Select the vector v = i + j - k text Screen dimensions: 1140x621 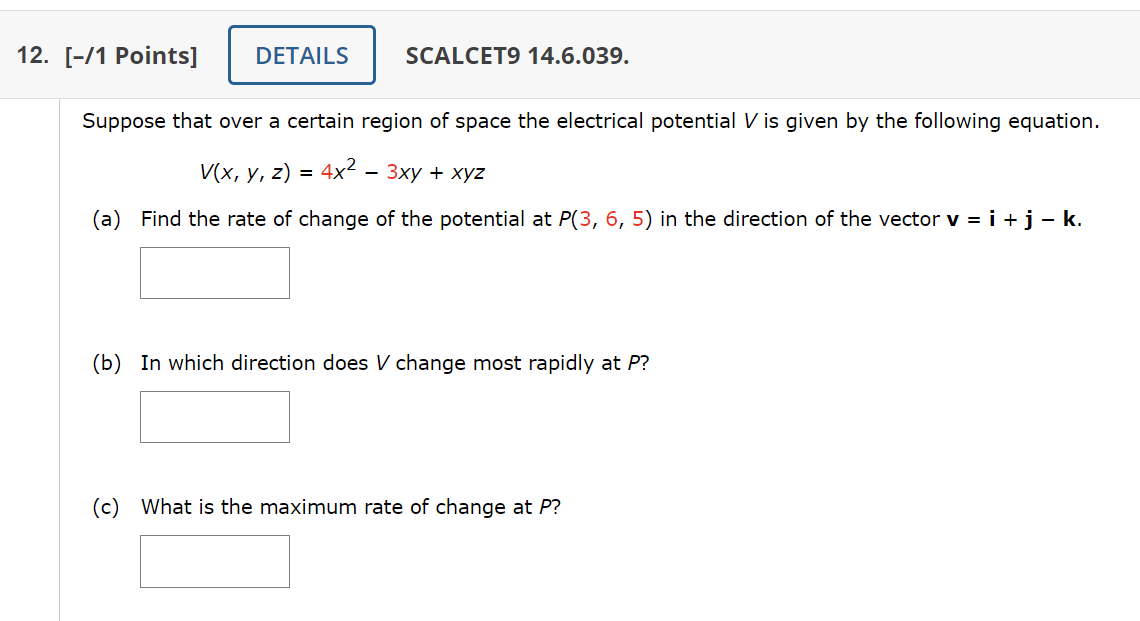tap(1023, 218)
